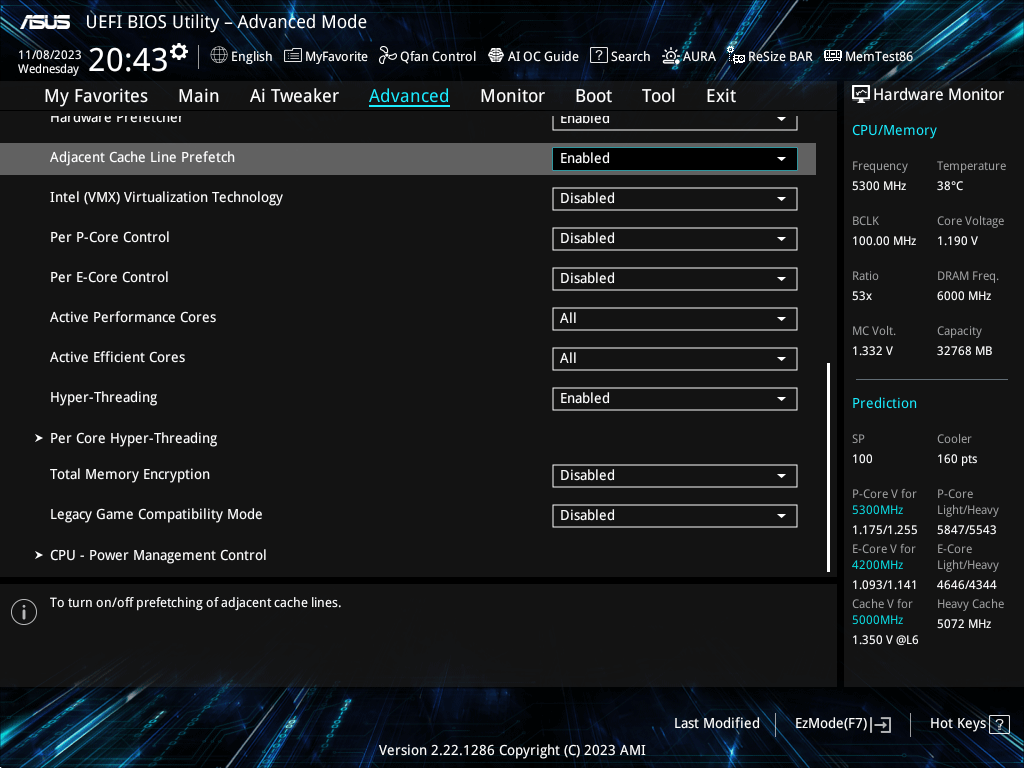Switch to Boot tab
Image resolution: width=1024 pixels, height=768 pixels.
click(x=593, y=96)
